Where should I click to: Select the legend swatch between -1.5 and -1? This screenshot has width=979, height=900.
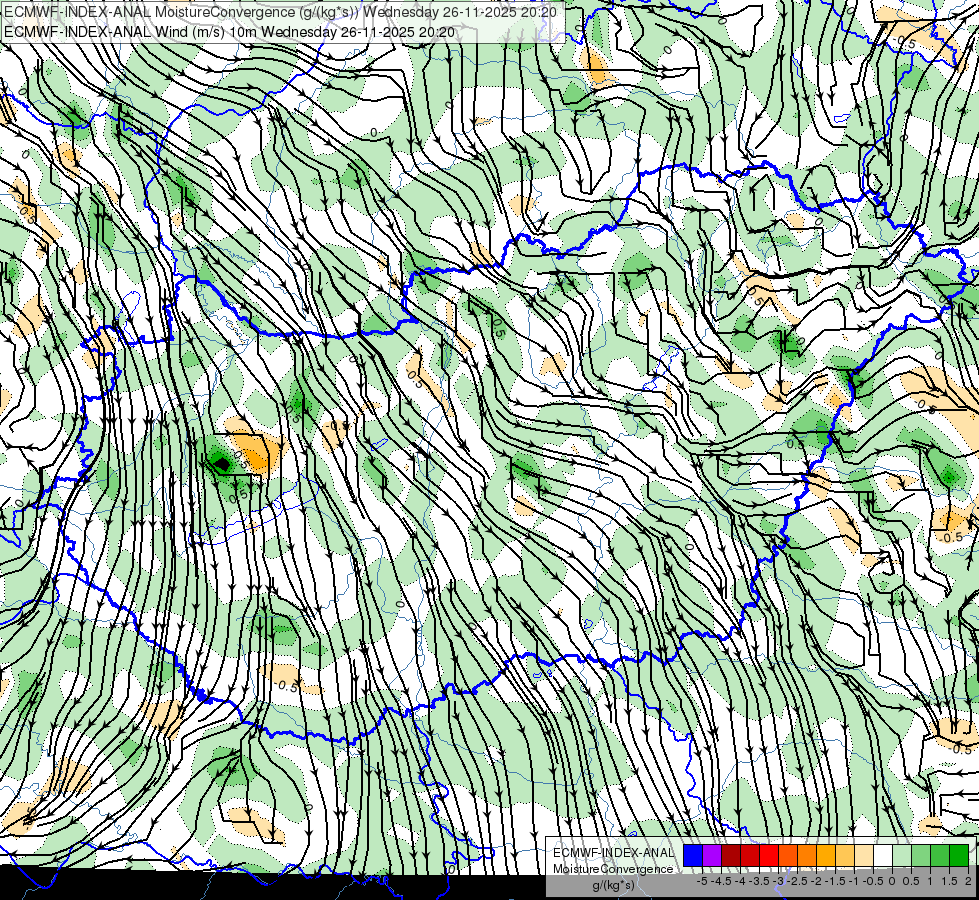[x=845, y=856]
